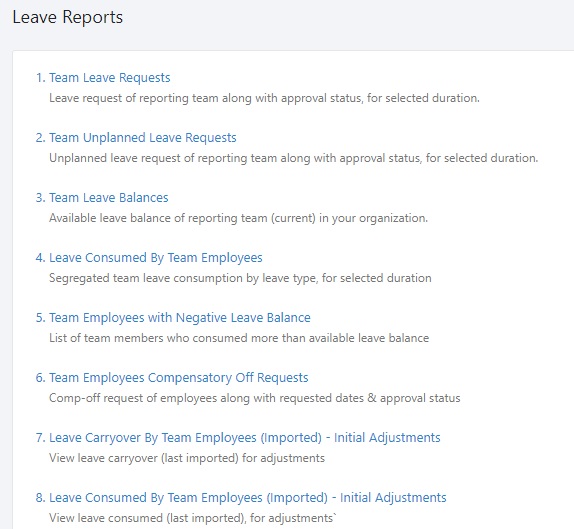Open the Team Leave Requests report
The image size is (574, 529).
[109, 78]
